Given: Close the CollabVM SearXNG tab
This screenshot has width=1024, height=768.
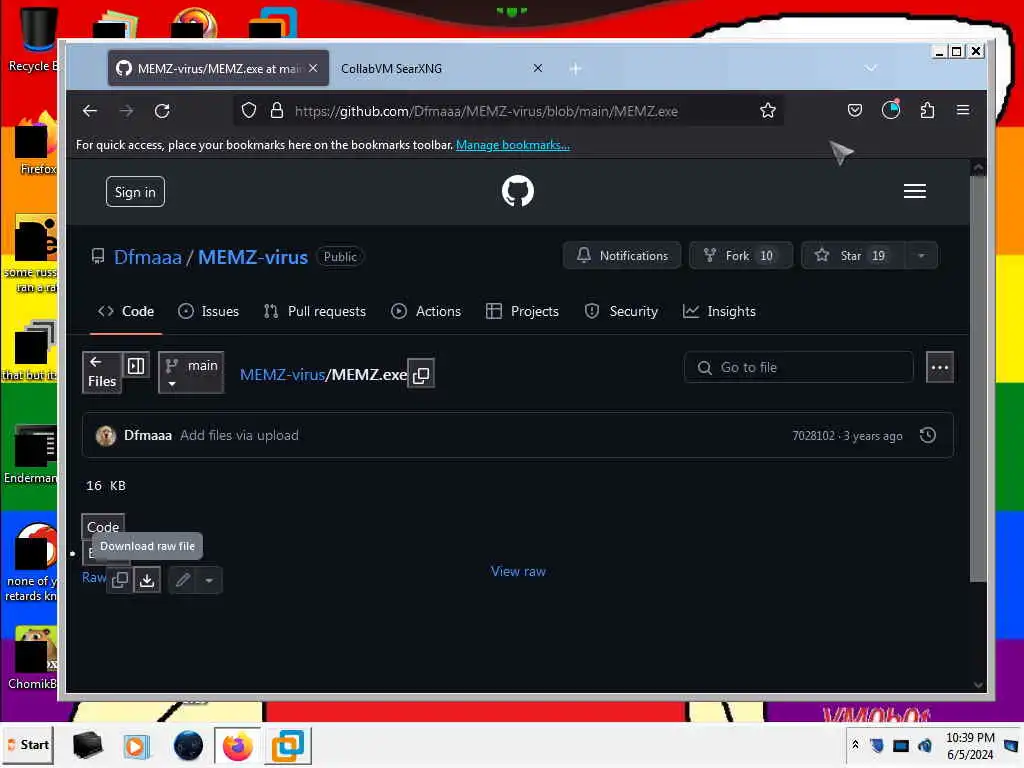Looking at the screenshot, I should 537,68.
